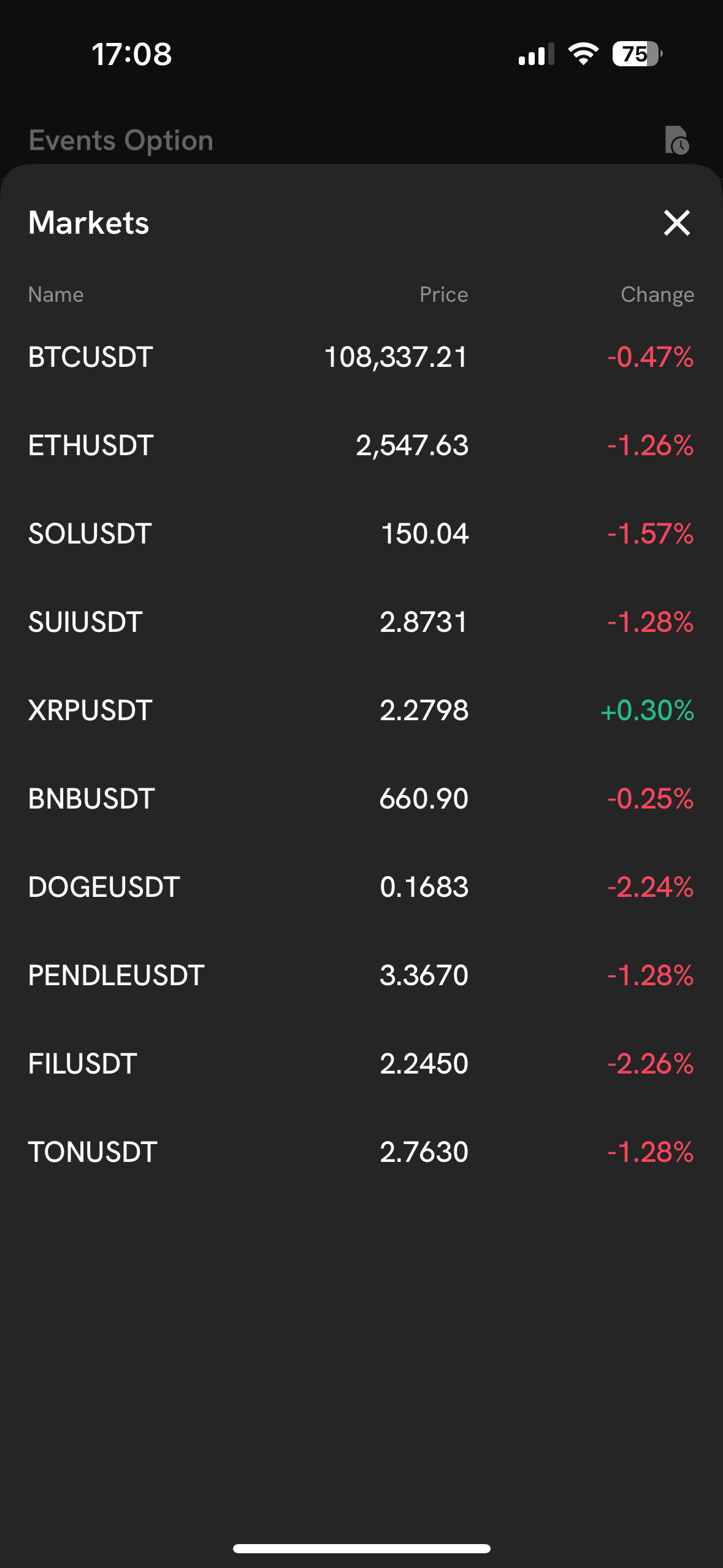Image resolution: width=723 pixels, height=1568 pixels.
Task: Select the FILUSDT market row
Action: pyautogui.click(x=361, y=1064)
